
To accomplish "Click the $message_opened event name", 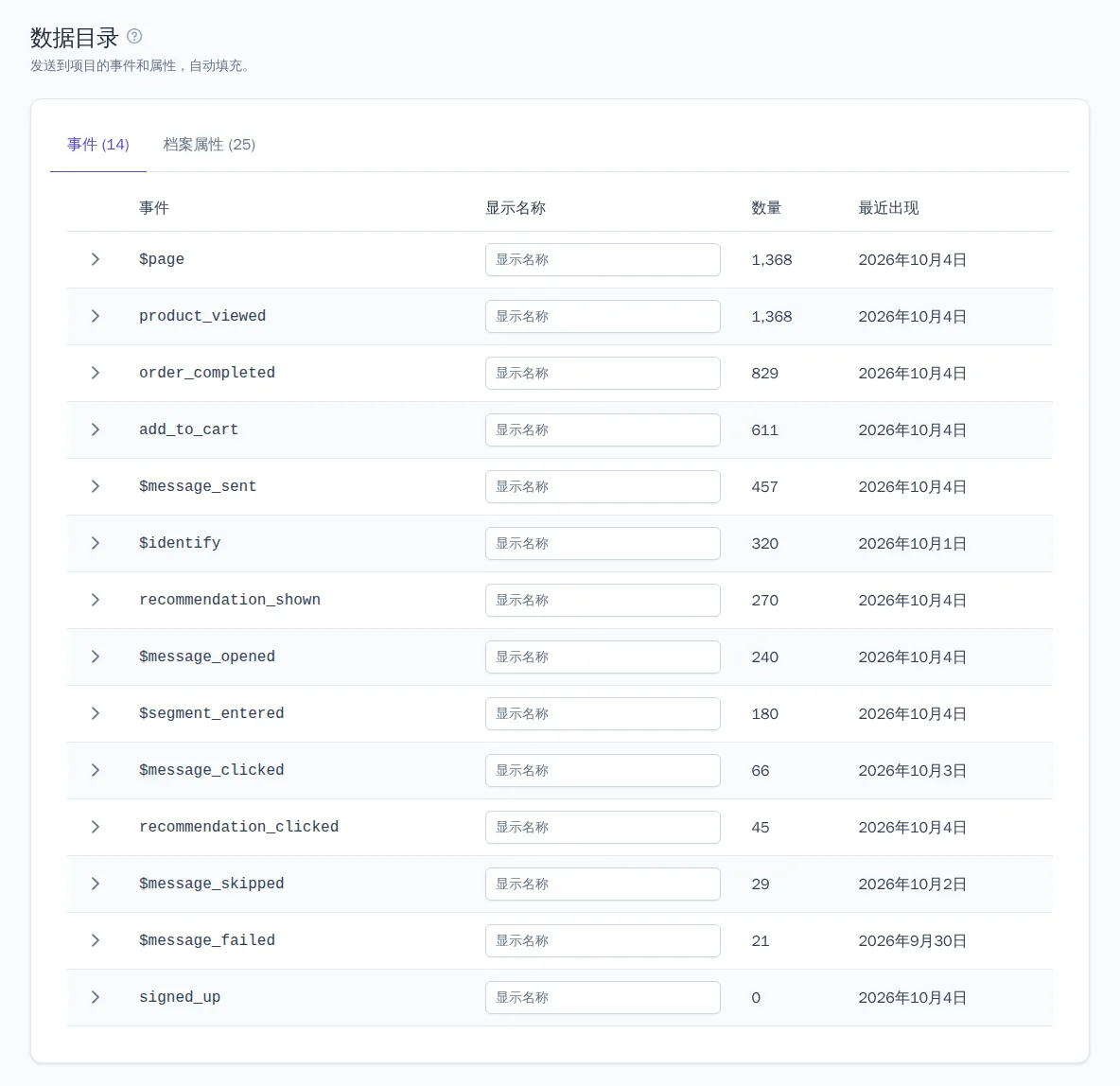I will coord(206,657).
